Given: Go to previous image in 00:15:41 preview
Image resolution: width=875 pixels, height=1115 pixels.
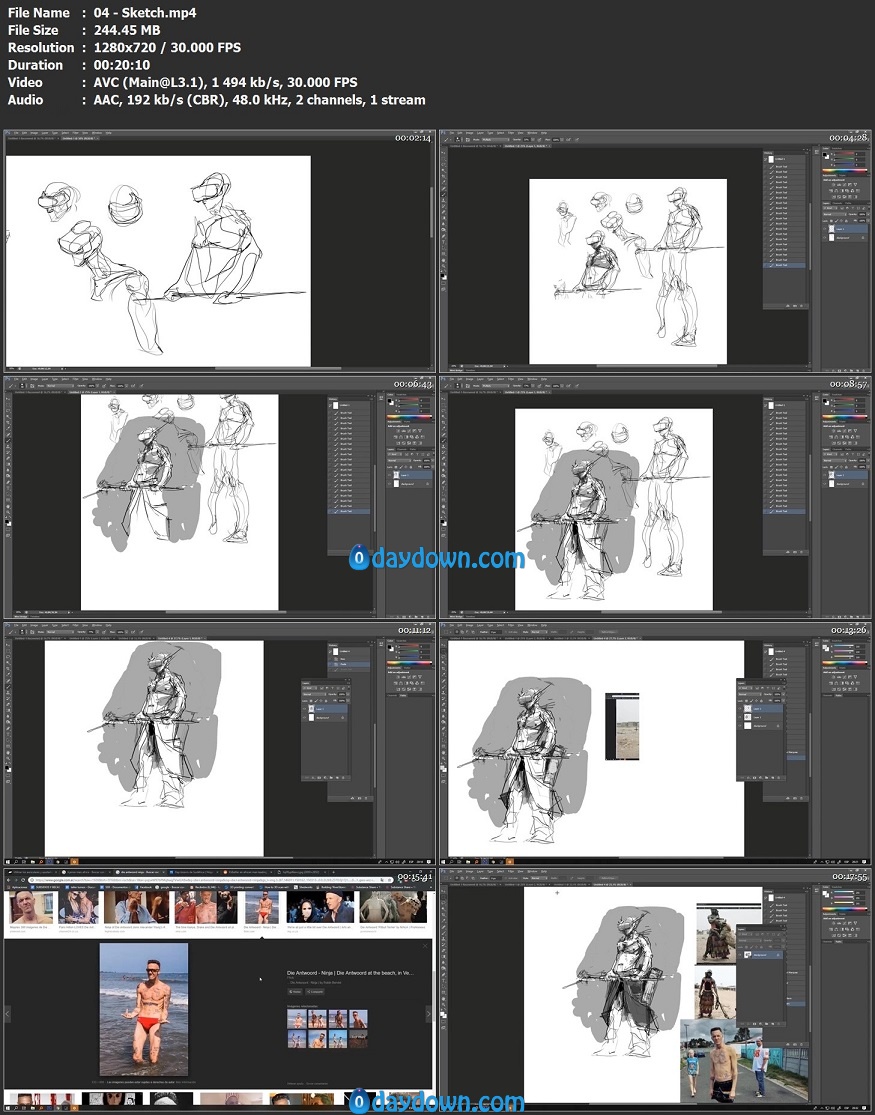Looking at the screenshot, I should click(x=8, y=1014).
